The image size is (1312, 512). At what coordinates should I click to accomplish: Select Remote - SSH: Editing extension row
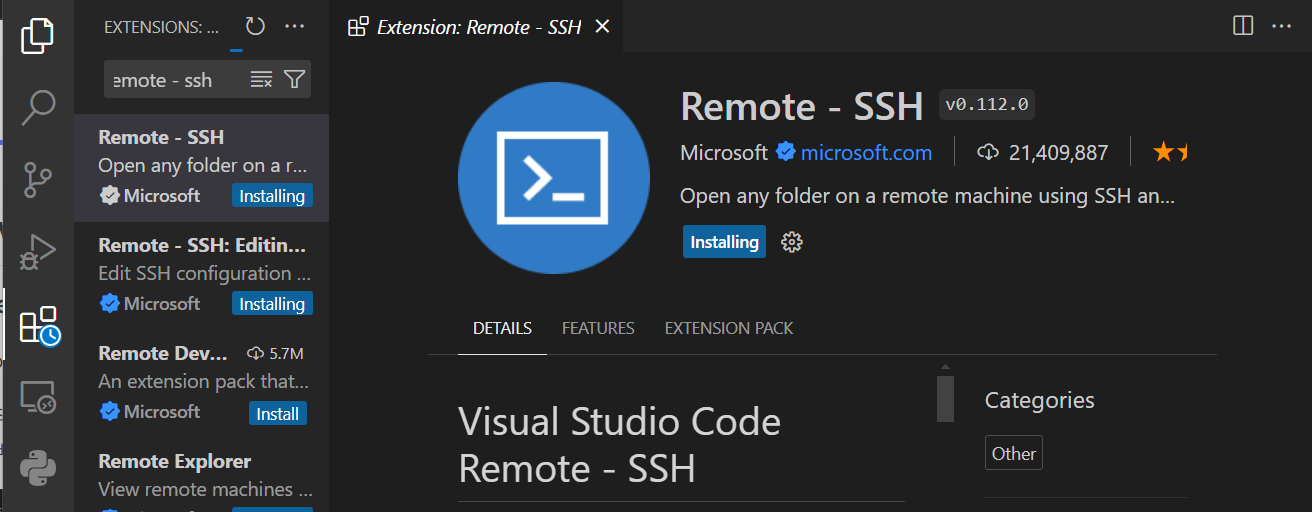coord(201,275)
